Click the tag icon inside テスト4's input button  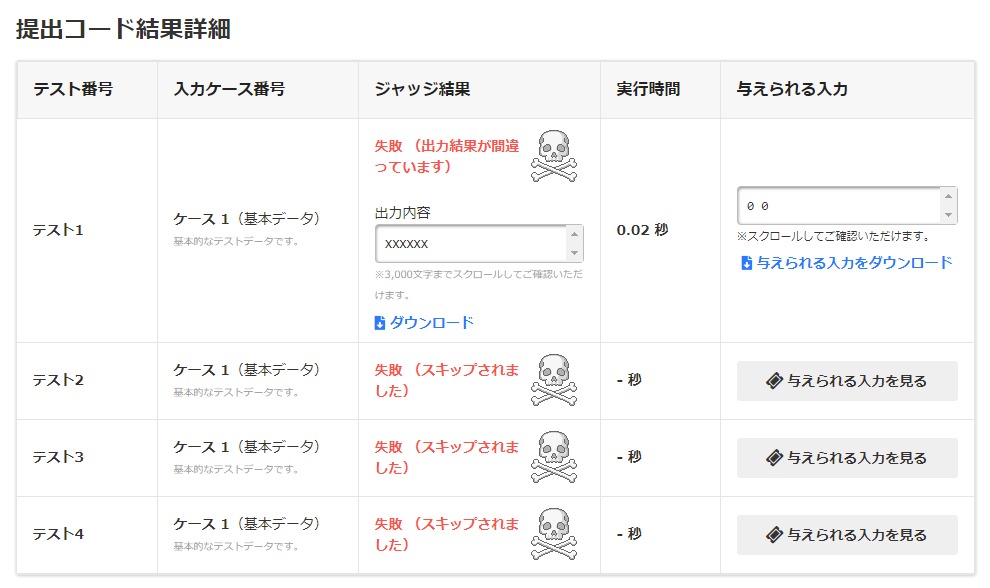click(x=776, y=534)
